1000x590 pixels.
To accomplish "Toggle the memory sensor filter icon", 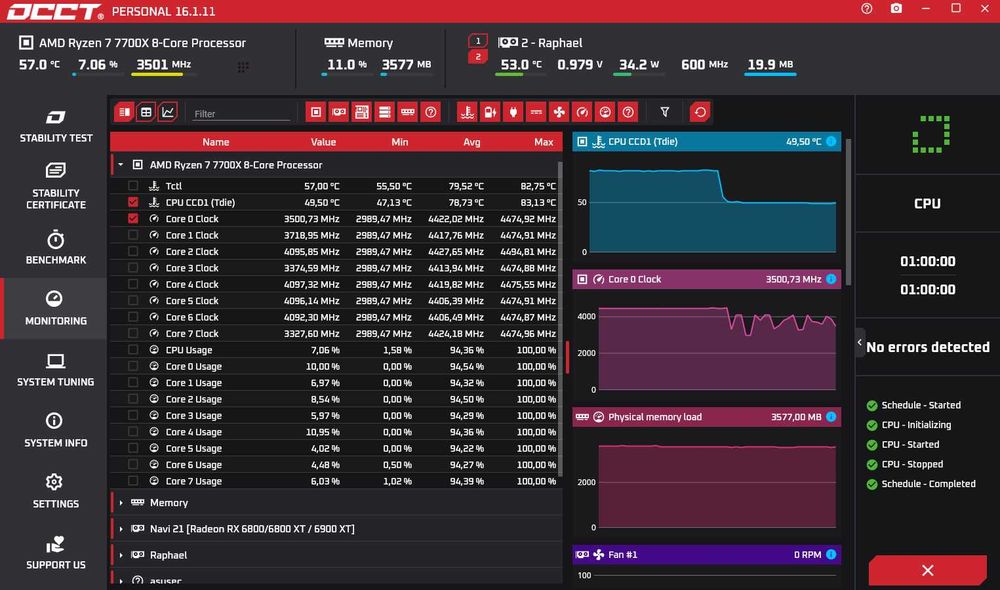I will [408, 112].
